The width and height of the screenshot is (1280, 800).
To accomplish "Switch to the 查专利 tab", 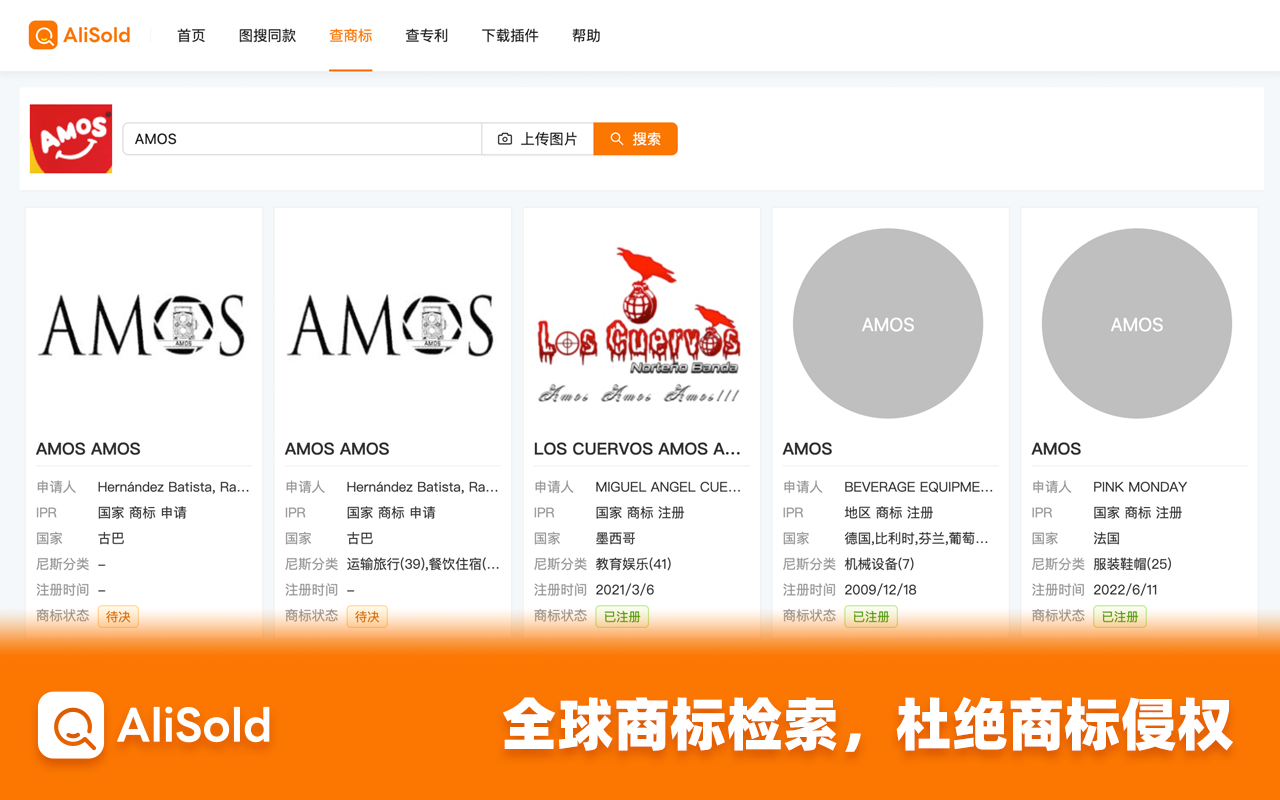I will [x=427, y=35].
